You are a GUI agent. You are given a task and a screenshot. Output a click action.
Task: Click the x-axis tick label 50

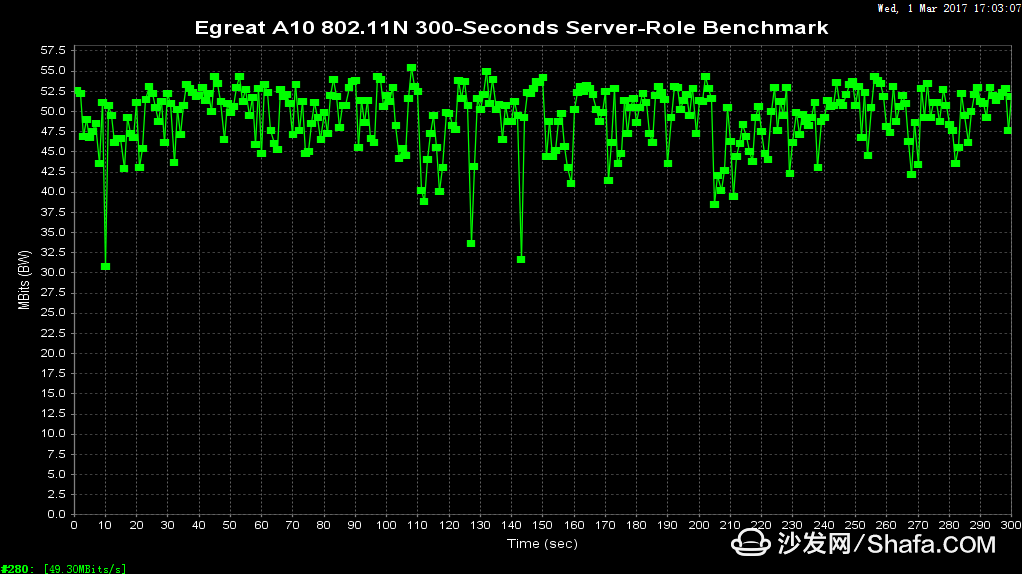click(230, 525)
